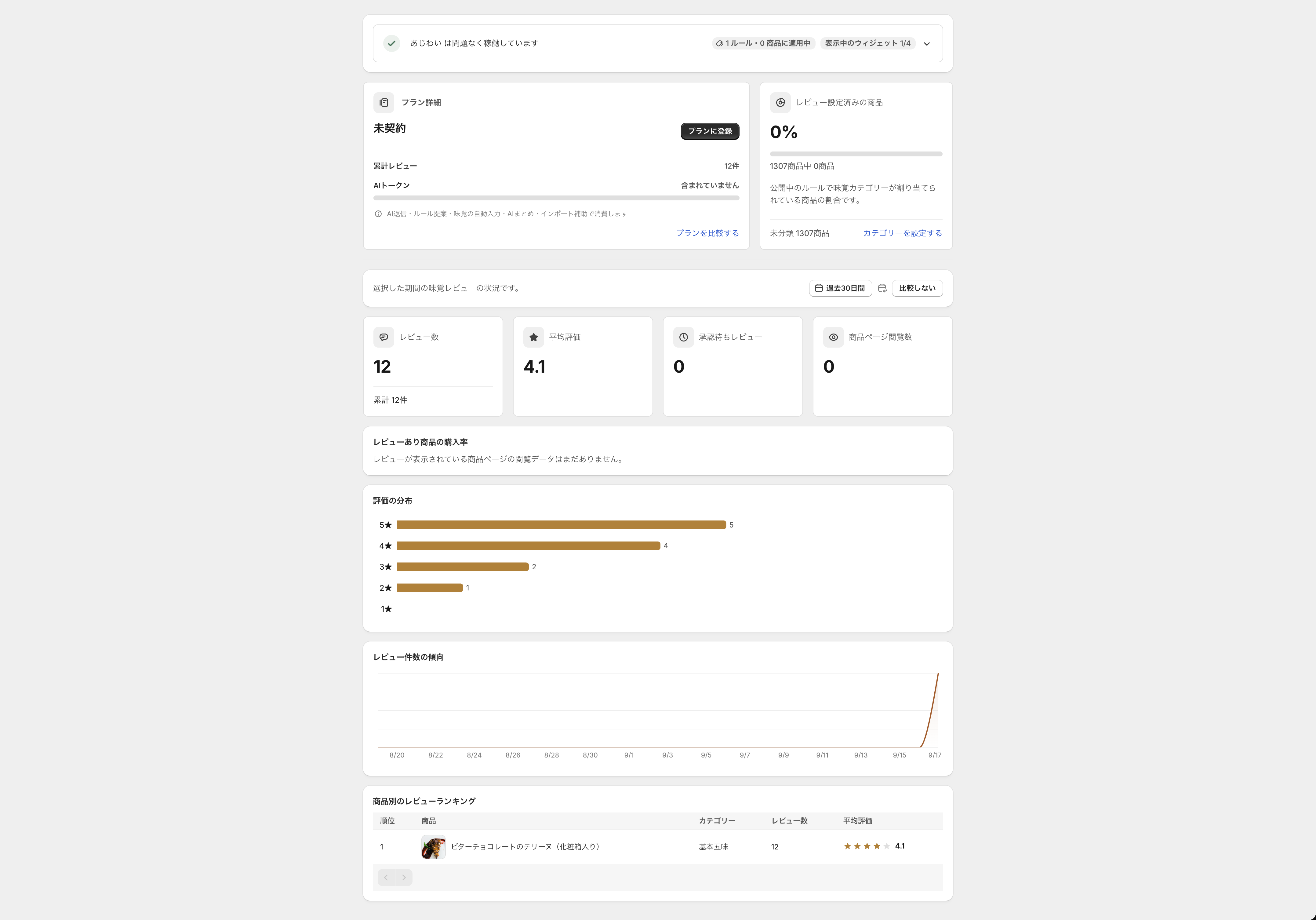
Task: Click the ビターチョコレートのテリーヌ product thumbnail
Action: [433, 847]
